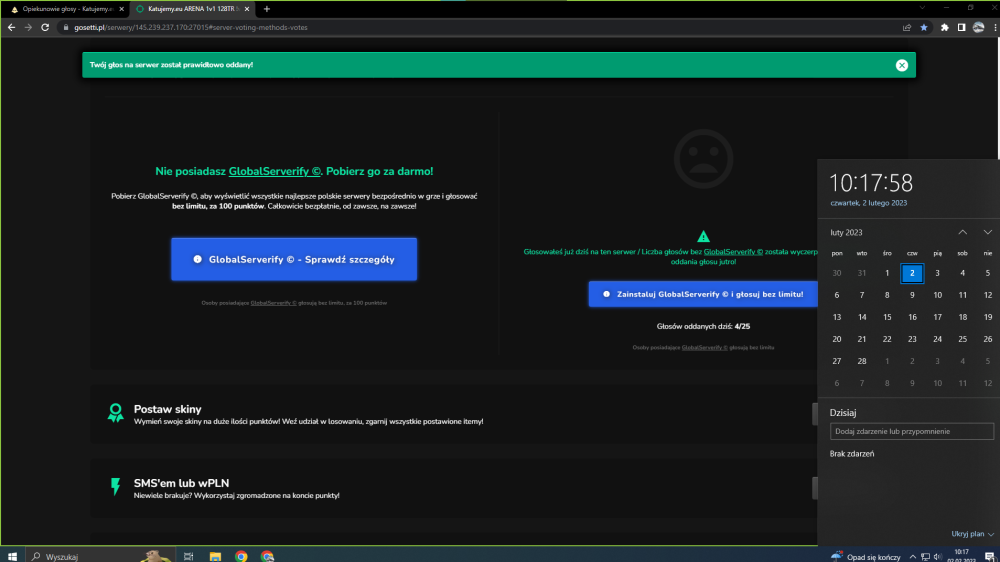
Task: Click the czwartek, 2 lutego 2023 date link
Action: pyautogui.click(x=868, y=203)
